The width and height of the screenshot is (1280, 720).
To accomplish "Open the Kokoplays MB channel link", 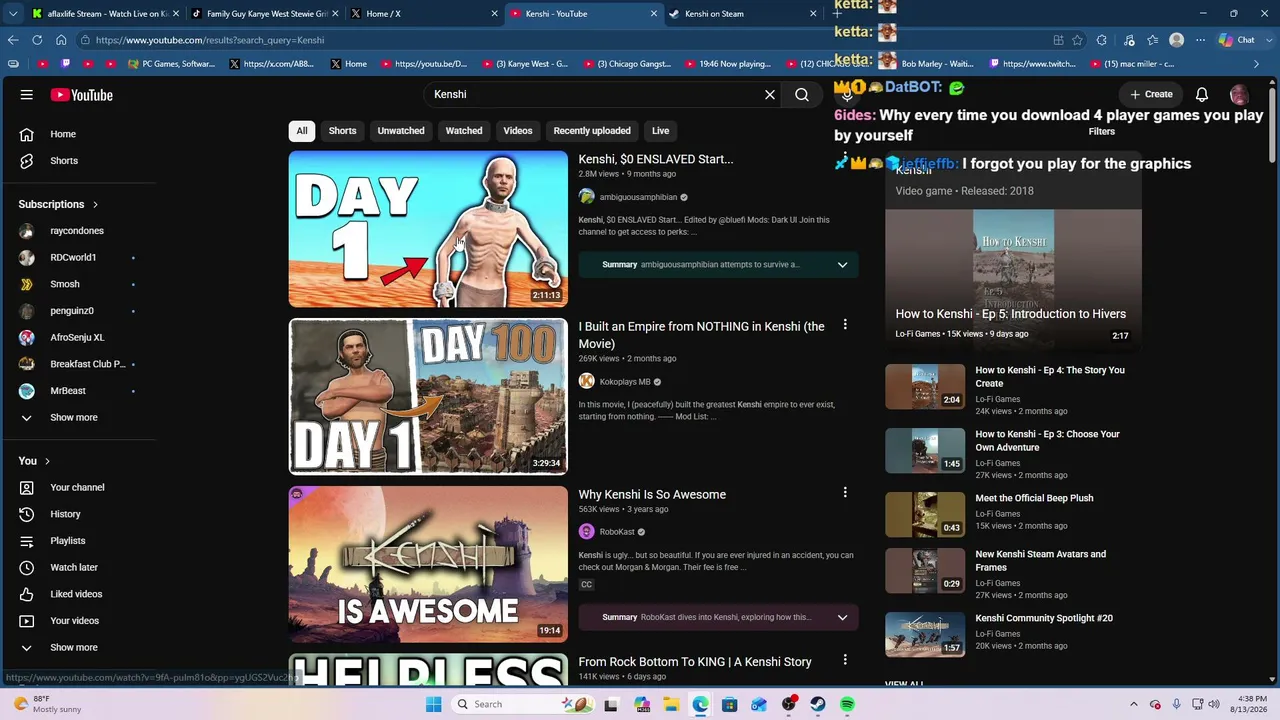I will [x=625, y=382].
